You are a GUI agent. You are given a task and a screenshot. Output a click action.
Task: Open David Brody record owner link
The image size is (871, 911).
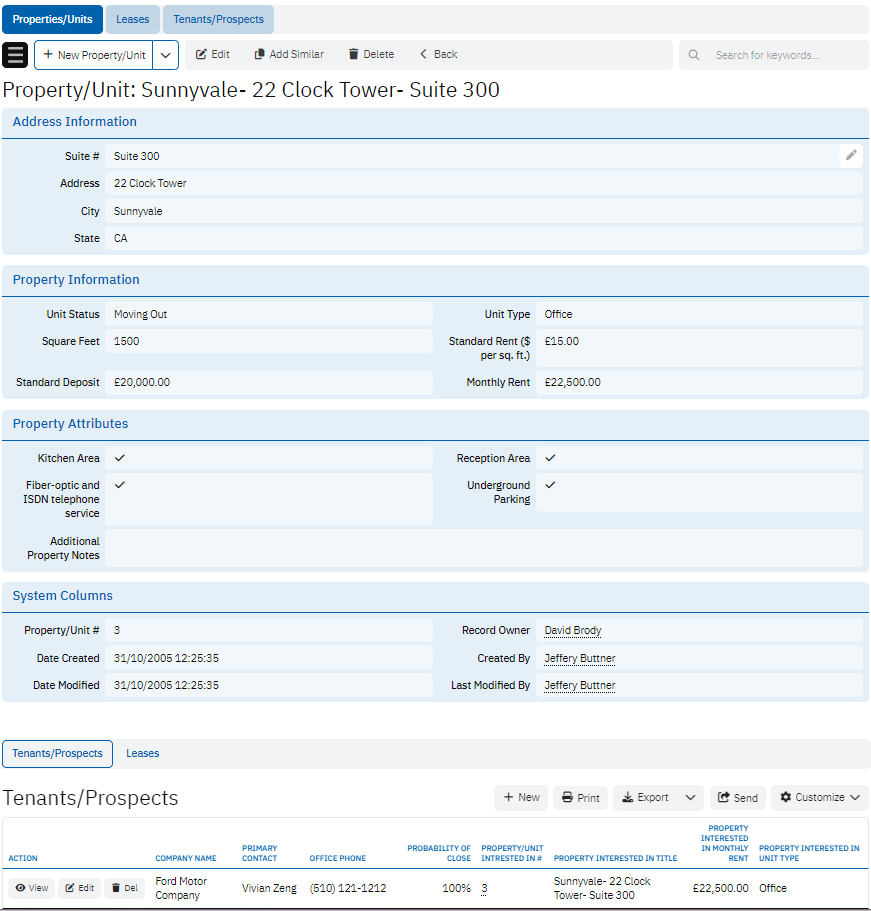[x=573, y=631]
